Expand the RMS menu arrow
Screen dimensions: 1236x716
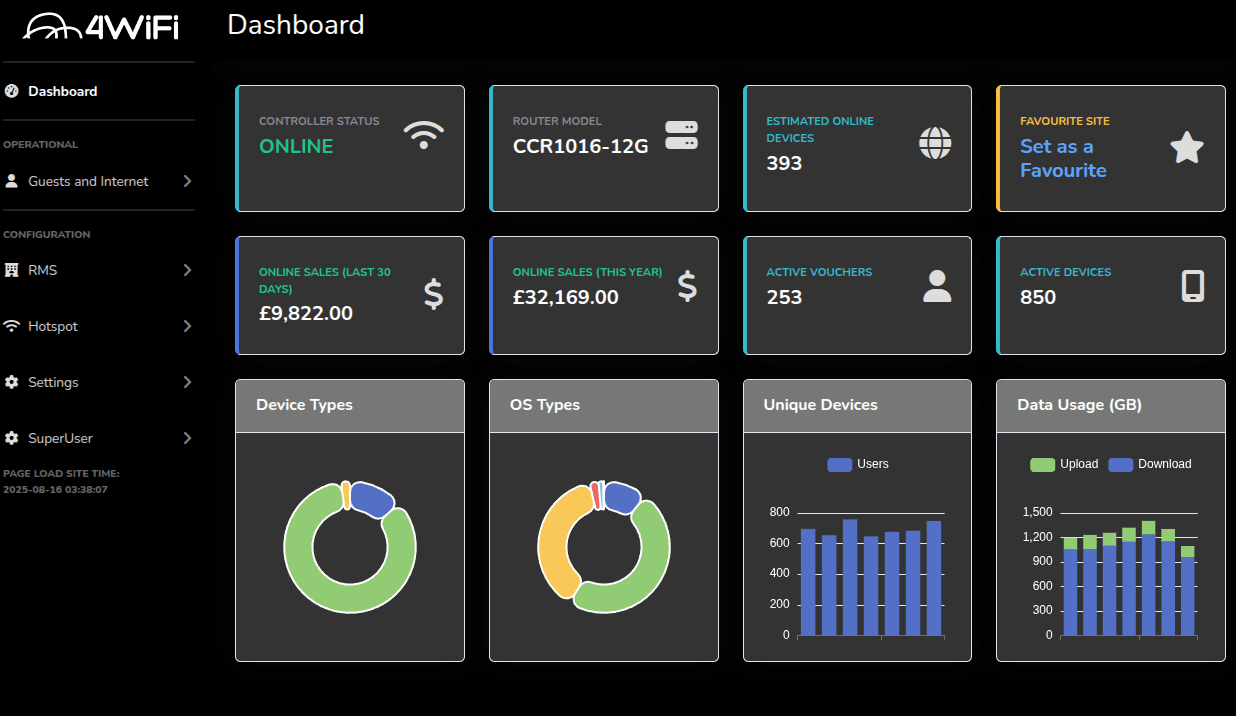[187, 270]
